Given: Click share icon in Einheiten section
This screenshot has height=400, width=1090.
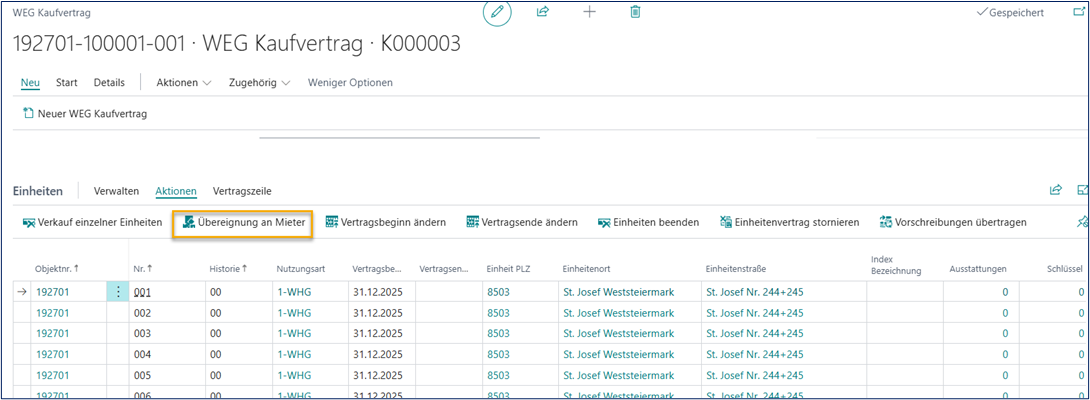Looking at the screenshot, I should pyautogui.click(x=1055, y=190).
